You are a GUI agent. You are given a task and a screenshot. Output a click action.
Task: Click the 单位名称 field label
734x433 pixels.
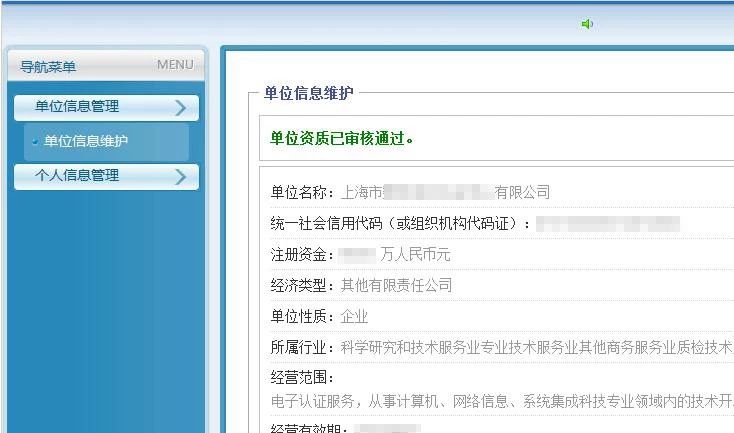(302, 192)
